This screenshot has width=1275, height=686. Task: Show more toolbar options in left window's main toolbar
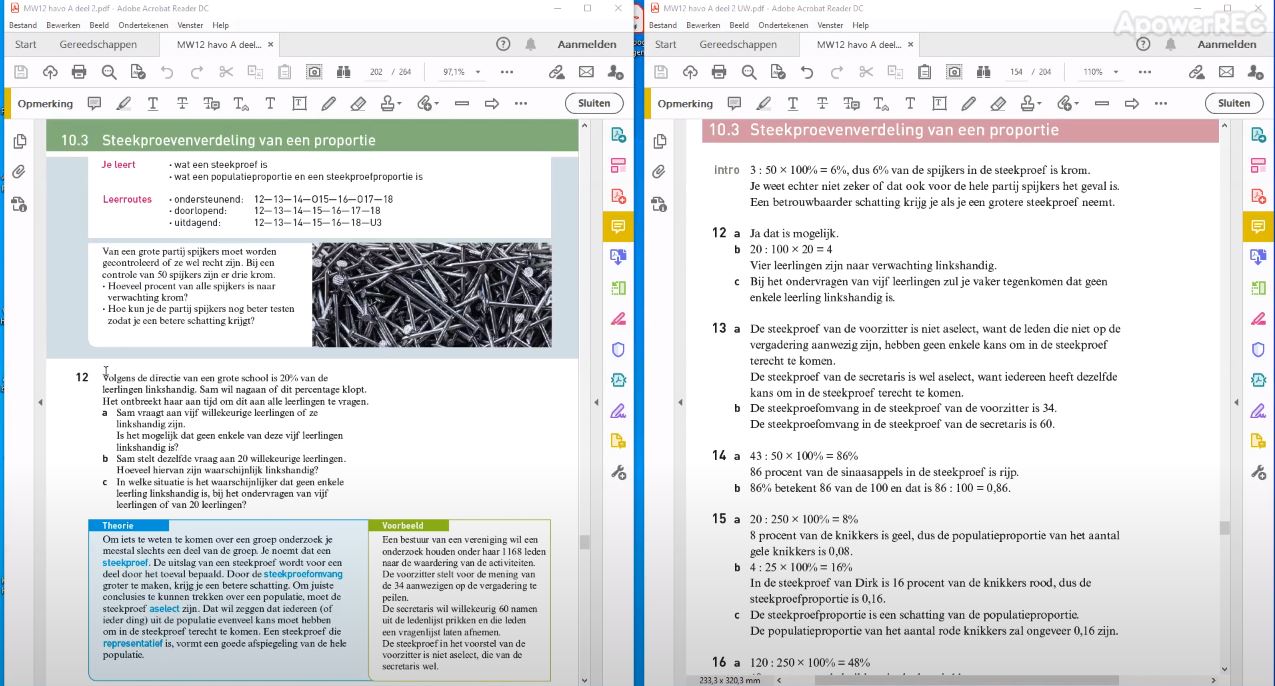507,72
